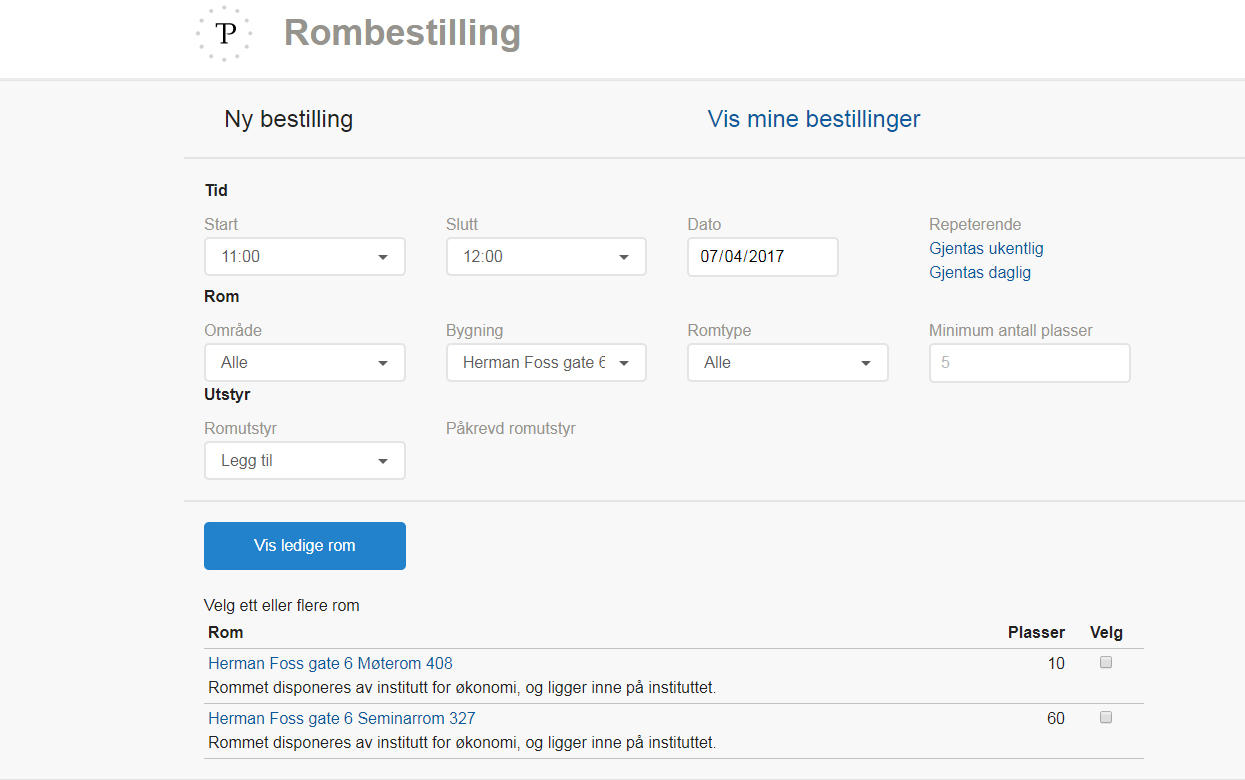This screenshot has width=1245, height=780.
Task: Enable weekly repetition via Gjentas ukentlig
Action: tap(986, 248)
